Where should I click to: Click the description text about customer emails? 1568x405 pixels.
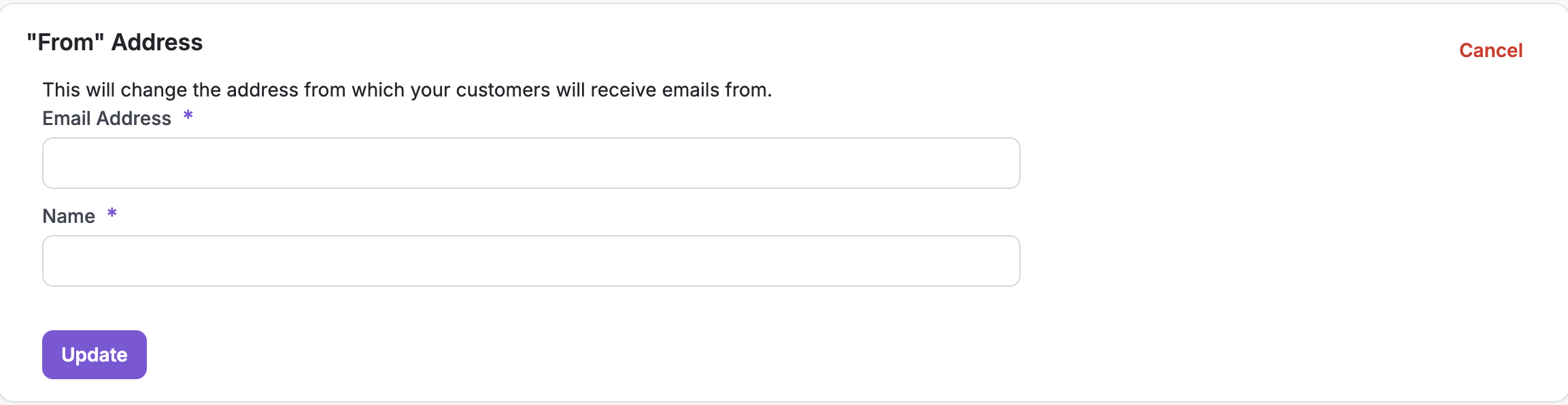(x=407, y=90)
